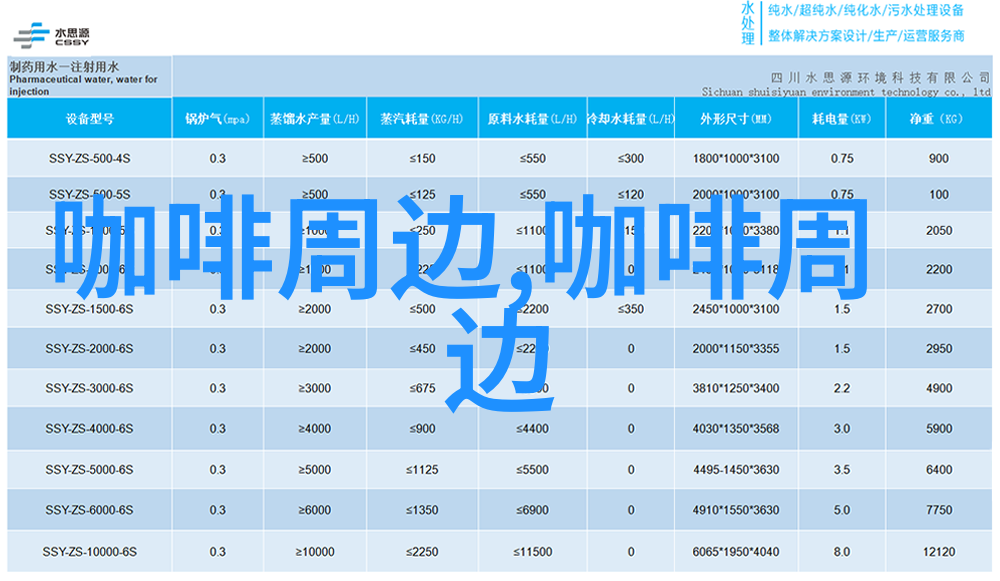
Task: Click distilled water output ≥10000
Action: pos(314,552)
